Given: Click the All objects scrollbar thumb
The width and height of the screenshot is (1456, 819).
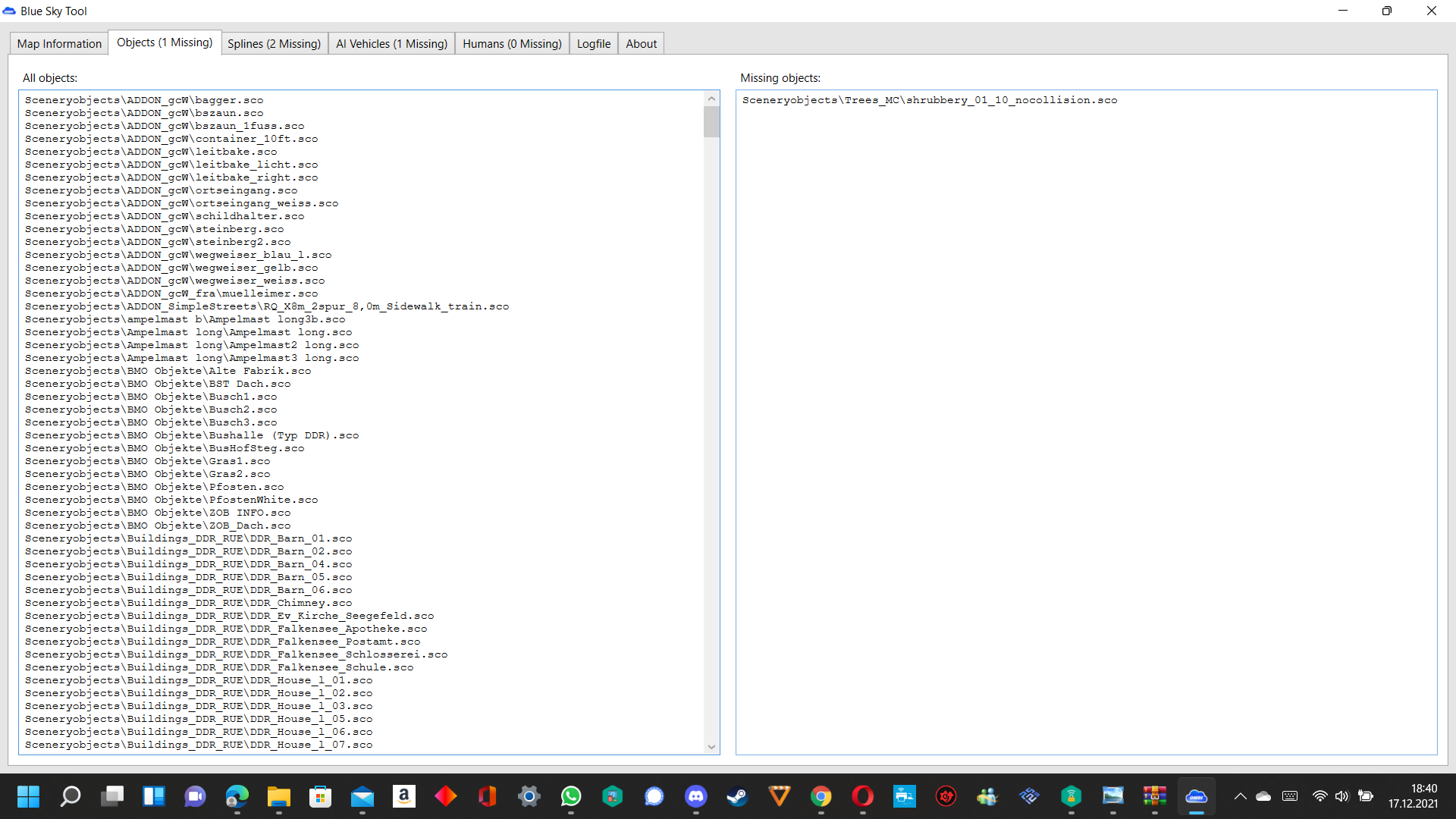Looking at the screenshot, I should [711, 121].
